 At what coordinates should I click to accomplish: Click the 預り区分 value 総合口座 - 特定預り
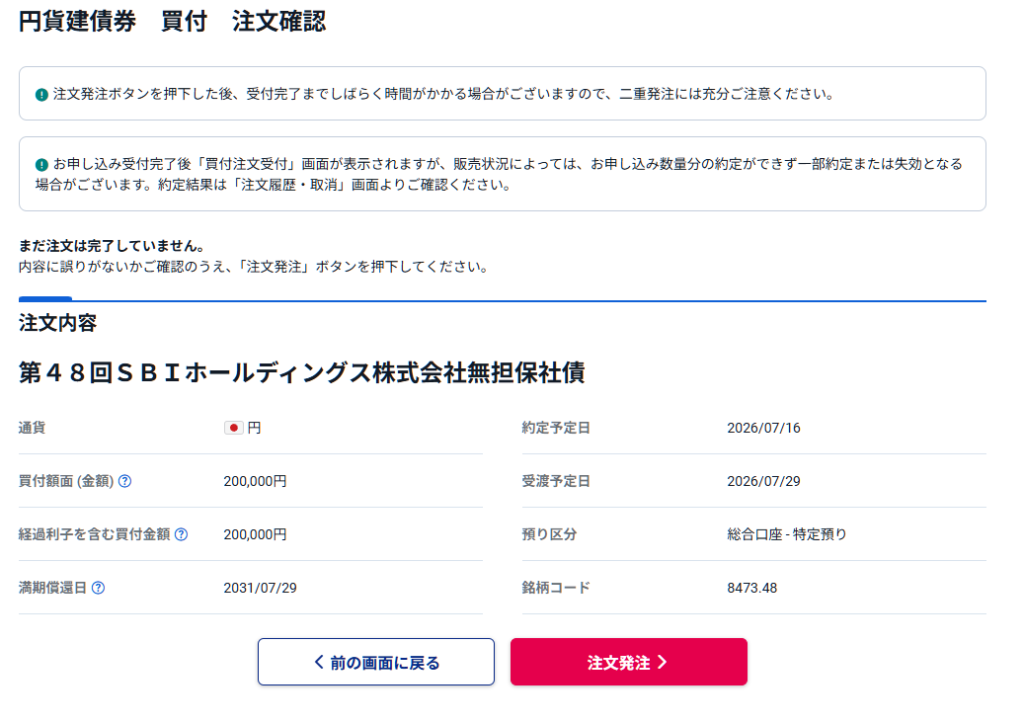coord(786,534)
